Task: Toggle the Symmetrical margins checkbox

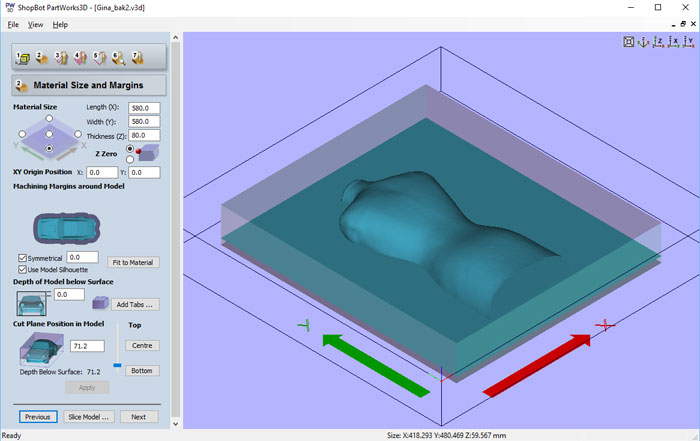Action: (22, 258)
